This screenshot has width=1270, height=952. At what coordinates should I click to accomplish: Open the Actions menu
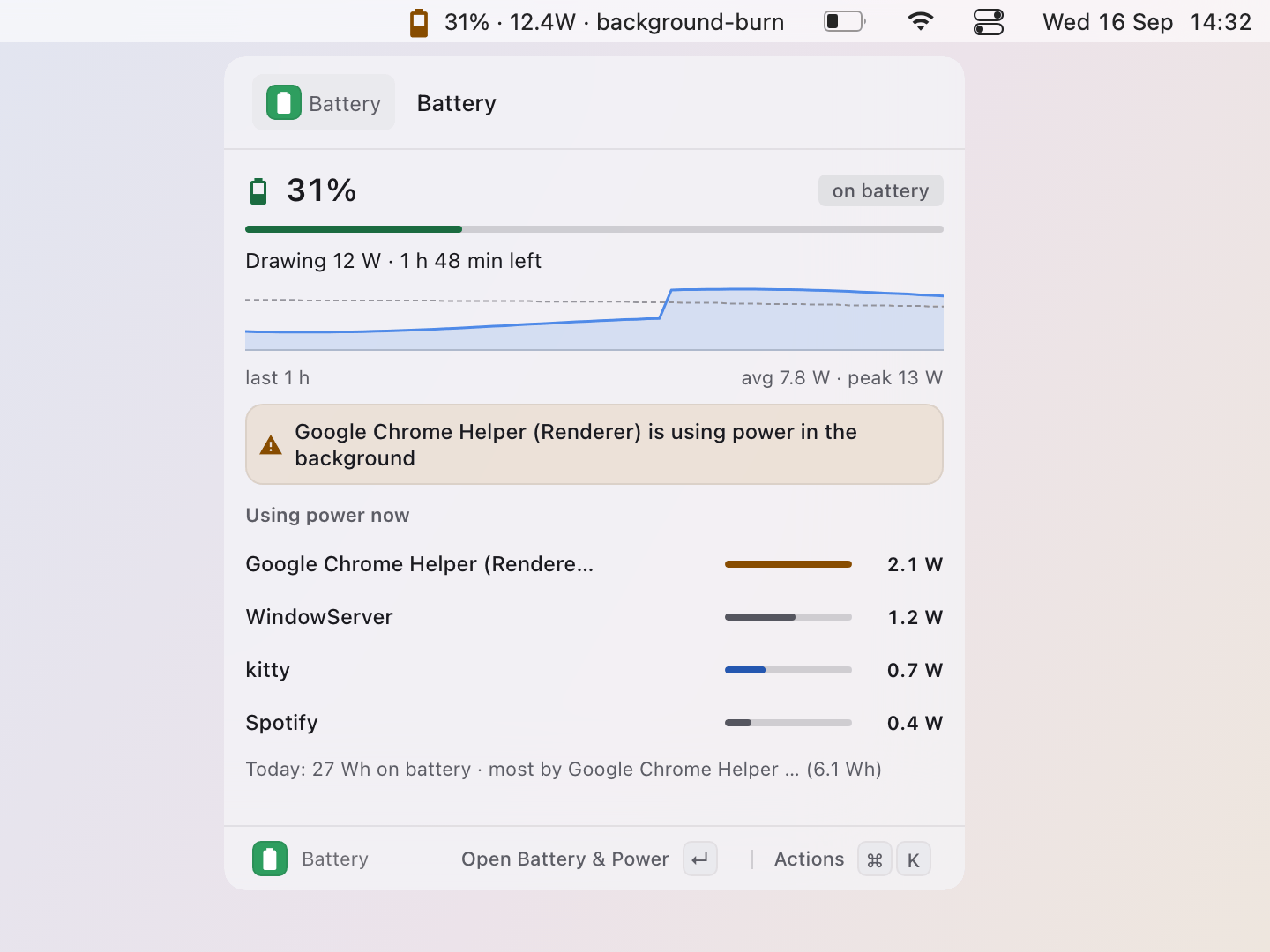click(x=809, y=859)
